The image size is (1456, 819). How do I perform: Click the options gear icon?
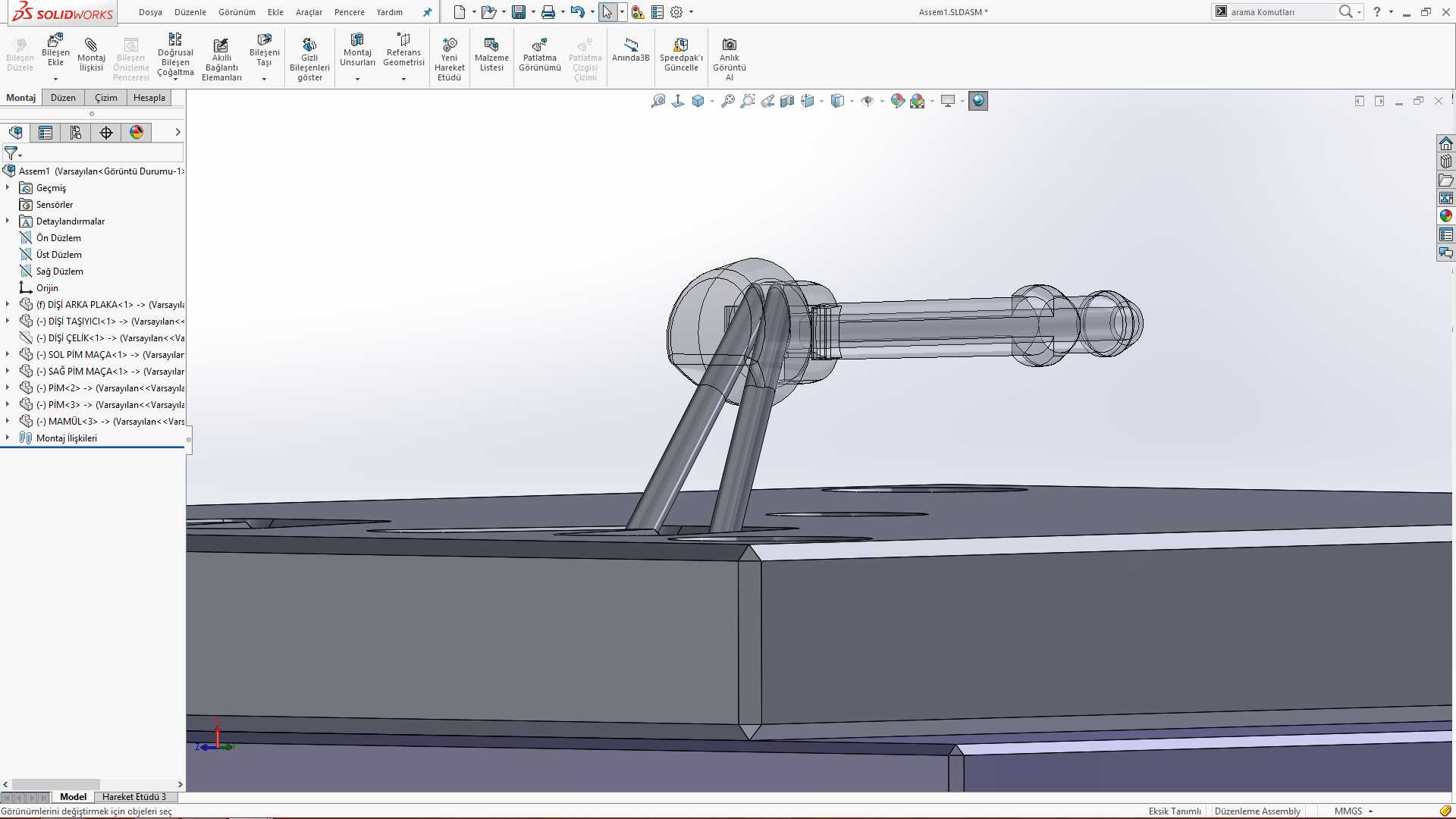point(676,12)
